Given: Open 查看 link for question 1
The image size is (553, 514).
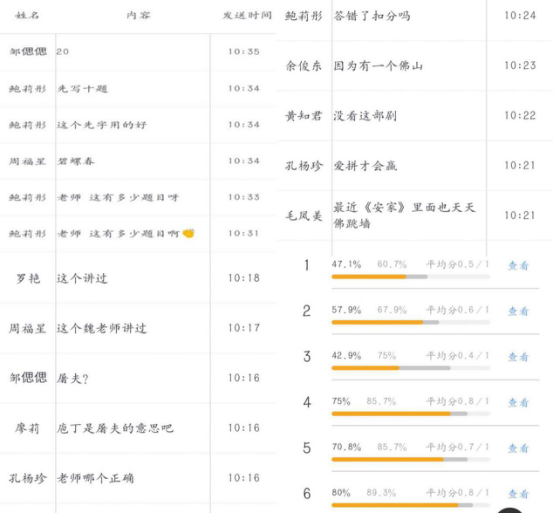Looking at the screenshot, I should pos(518,265).
